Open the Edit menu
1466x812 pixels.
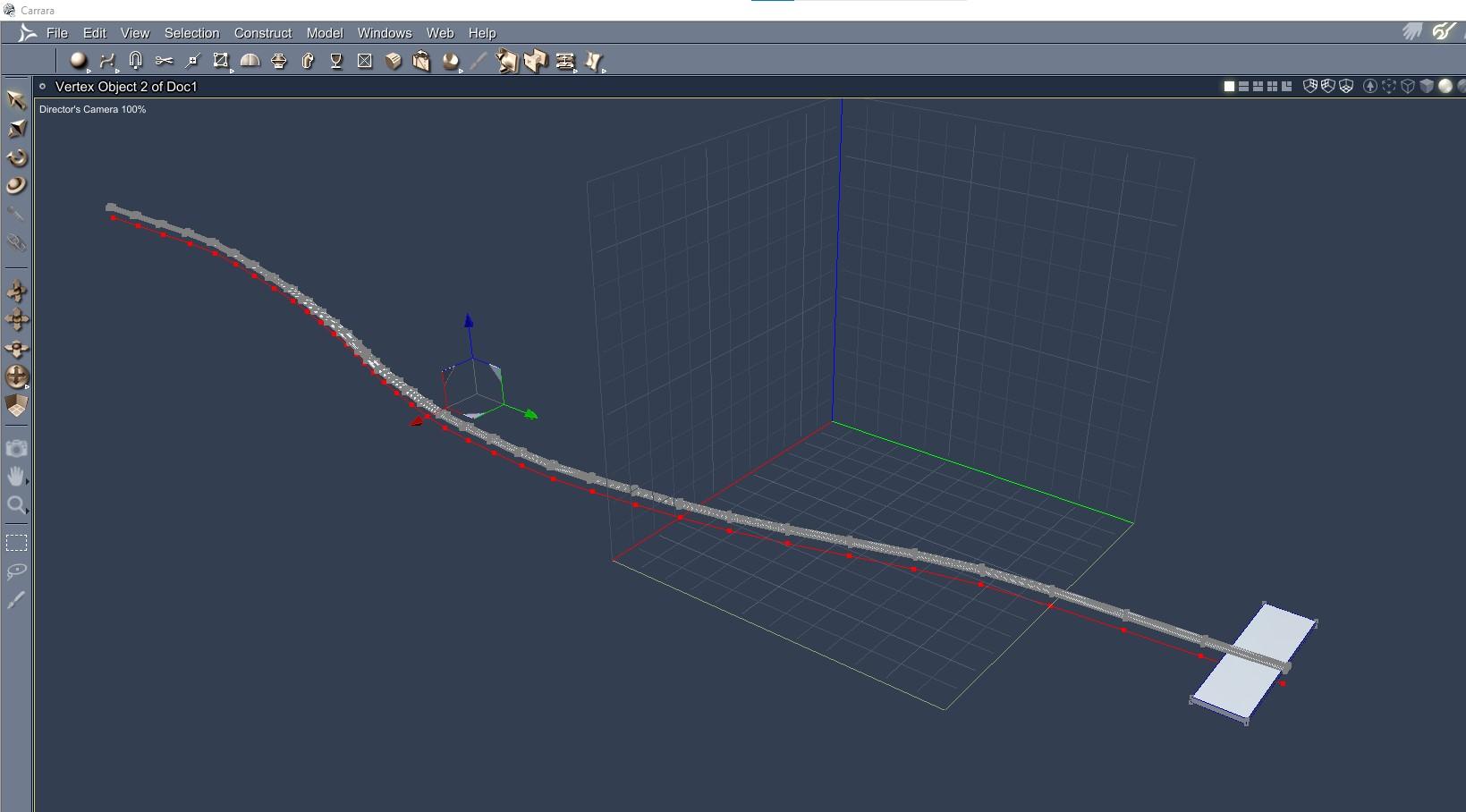(95, 33)
